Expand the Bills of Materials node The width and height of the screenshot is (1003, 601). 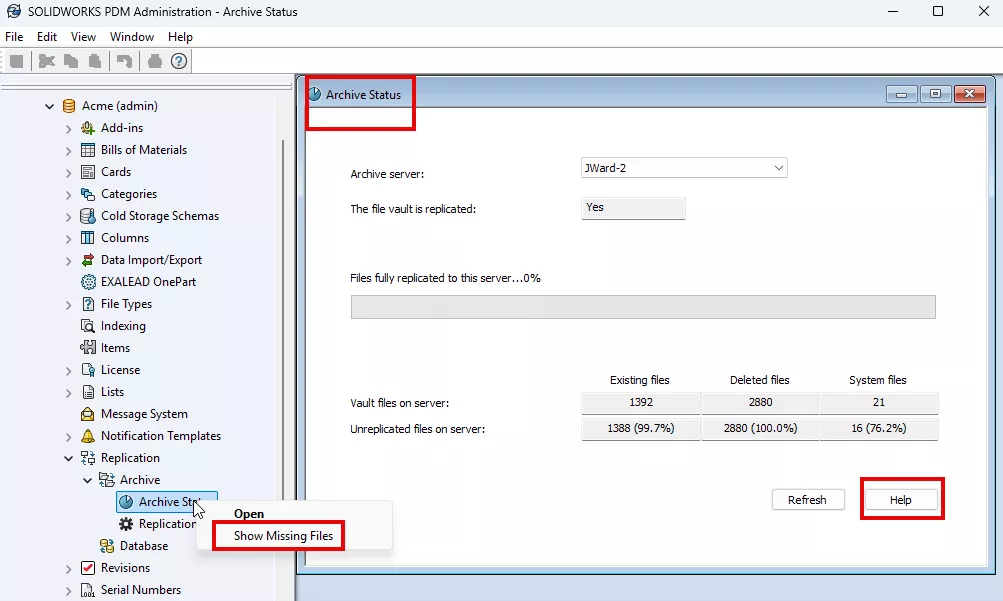tap(68, 151)
